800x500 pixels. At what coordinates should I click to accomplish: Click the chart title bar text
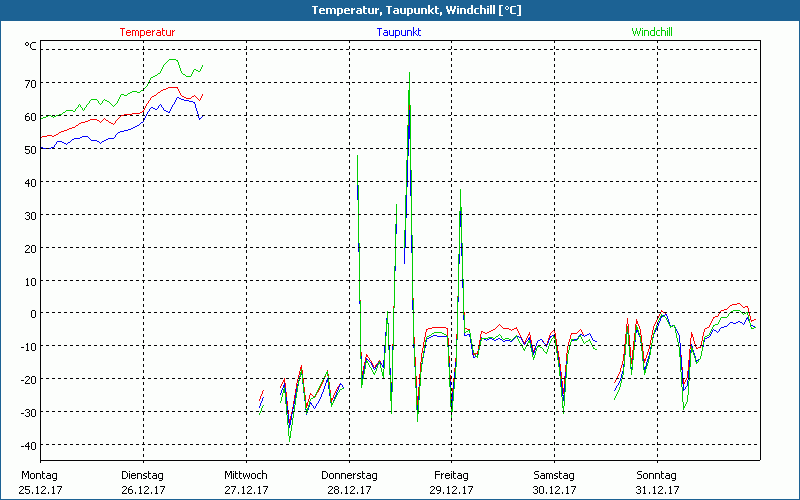pos(400,10)
